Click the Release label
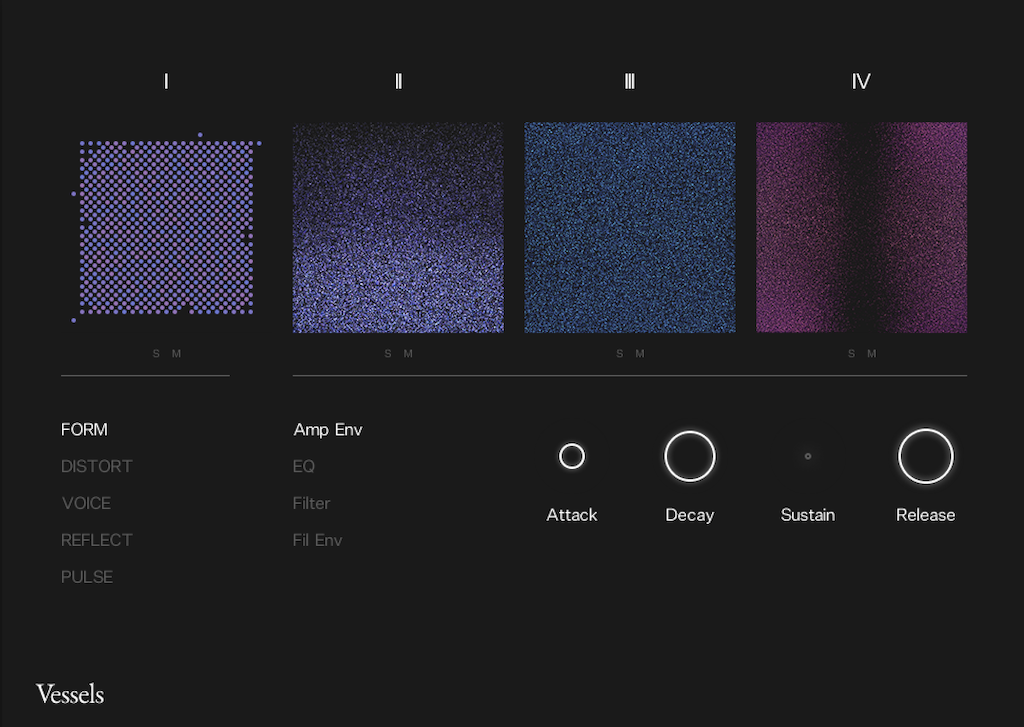Image resolution: width=1024 pixels, height=727 pixels. point(925,515)
